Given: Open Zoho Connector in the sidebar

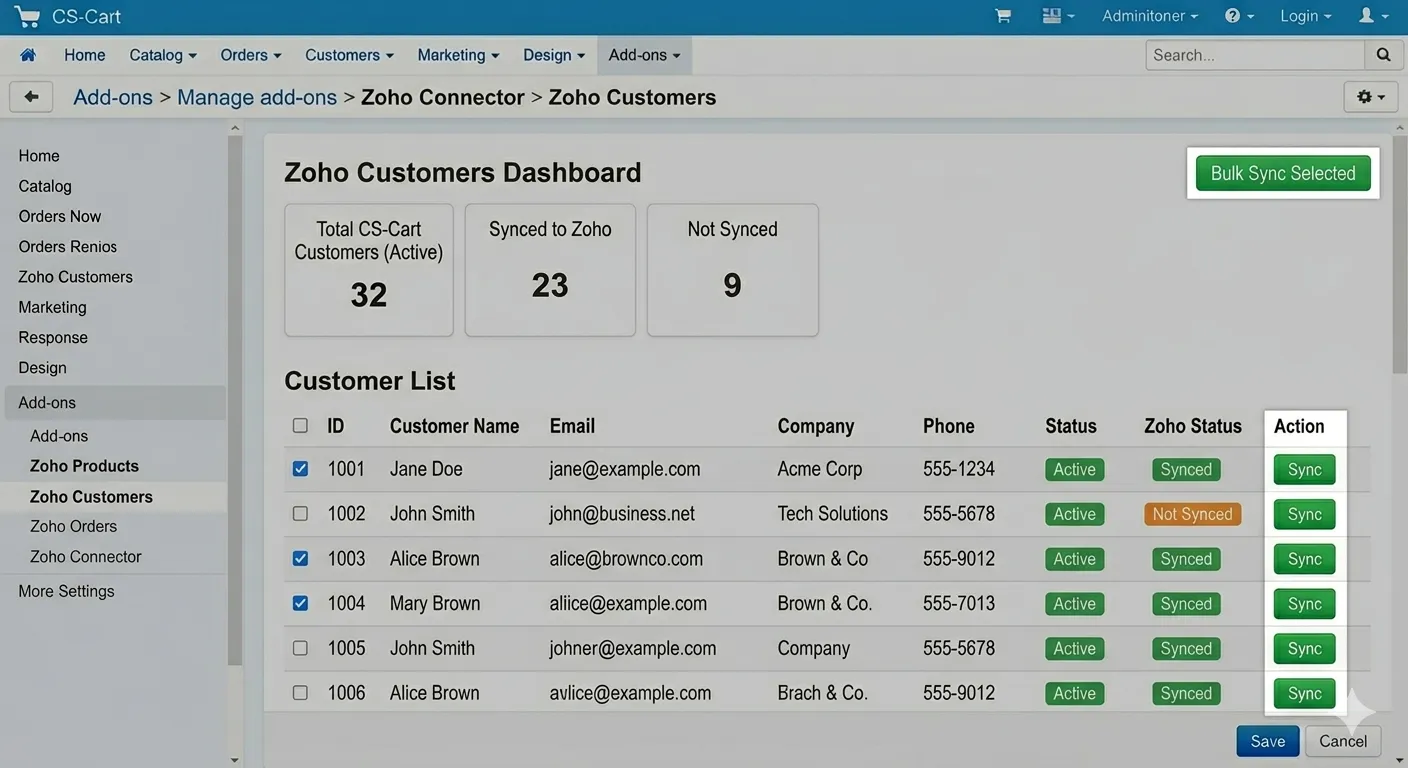Looking at the screenshot, I should 86,557.
